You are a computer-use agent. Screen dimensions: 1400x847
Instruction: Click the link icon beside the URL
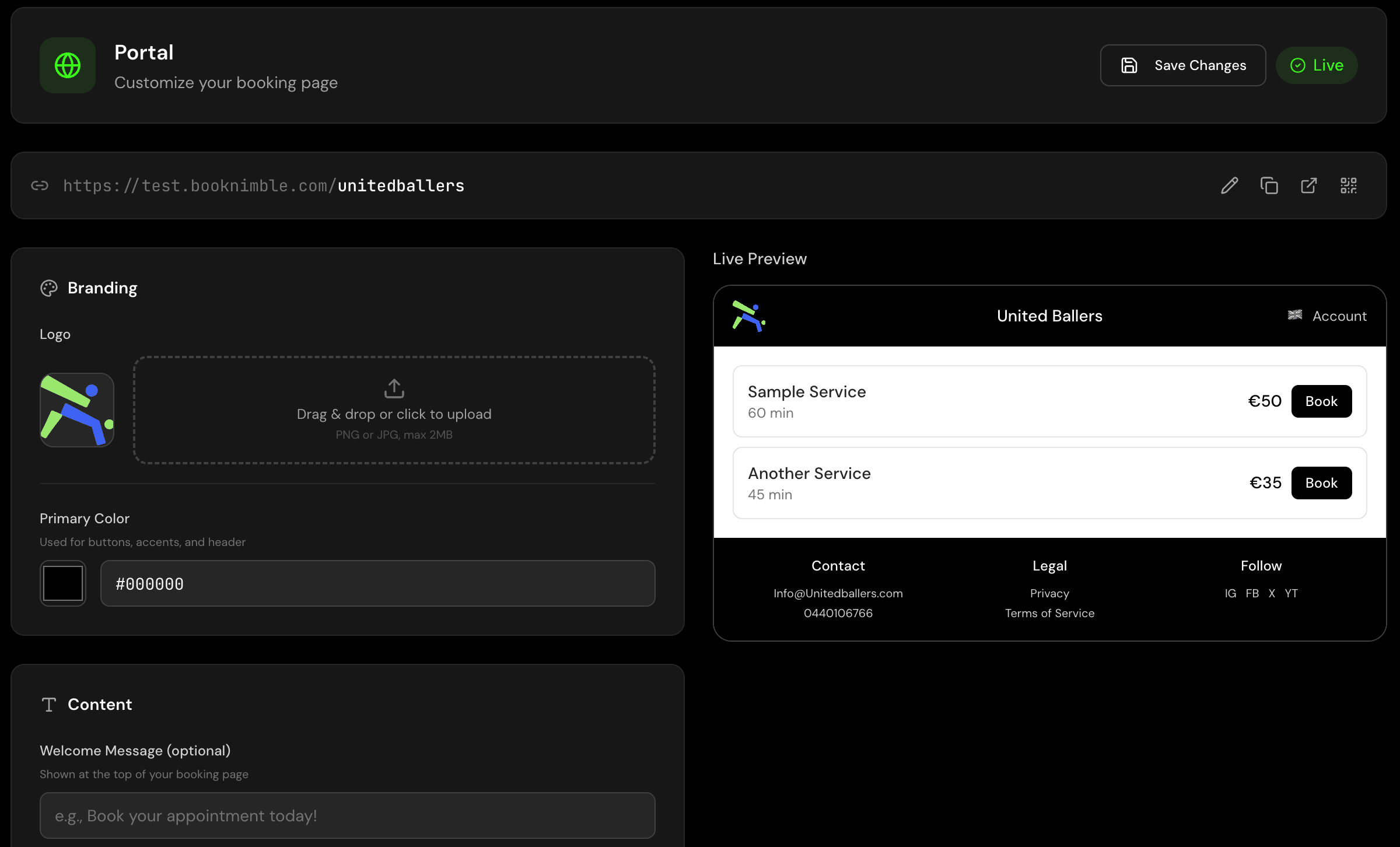click(x=40, y=185)
